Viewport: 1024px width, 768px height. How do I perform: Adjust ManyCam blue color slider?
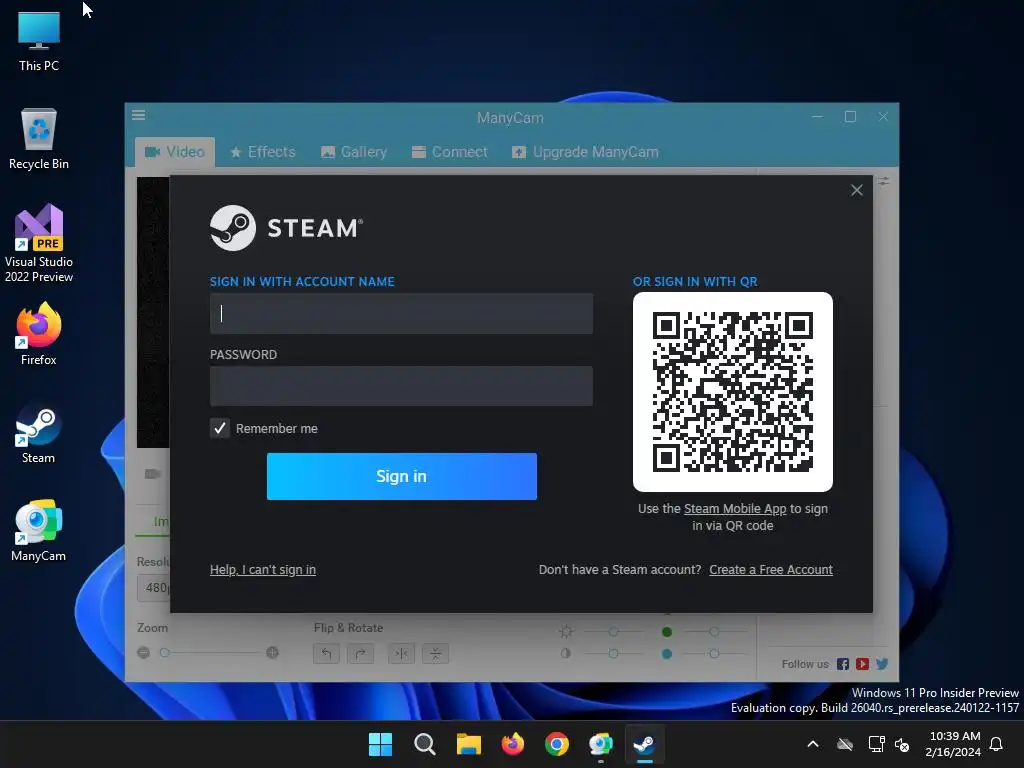[714, 653]
